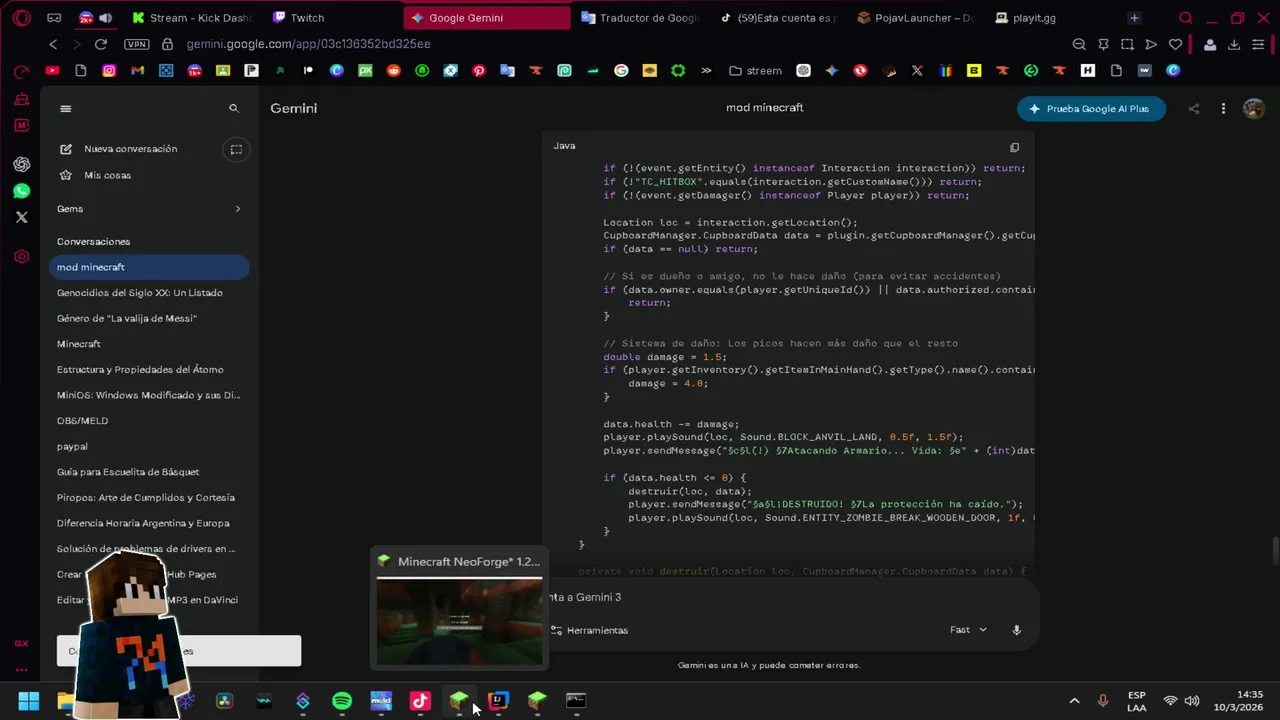The height and width of the screenshot is (720, 1280).
Task: Open the Fast model selector dropdown
Action: point(968,630)
